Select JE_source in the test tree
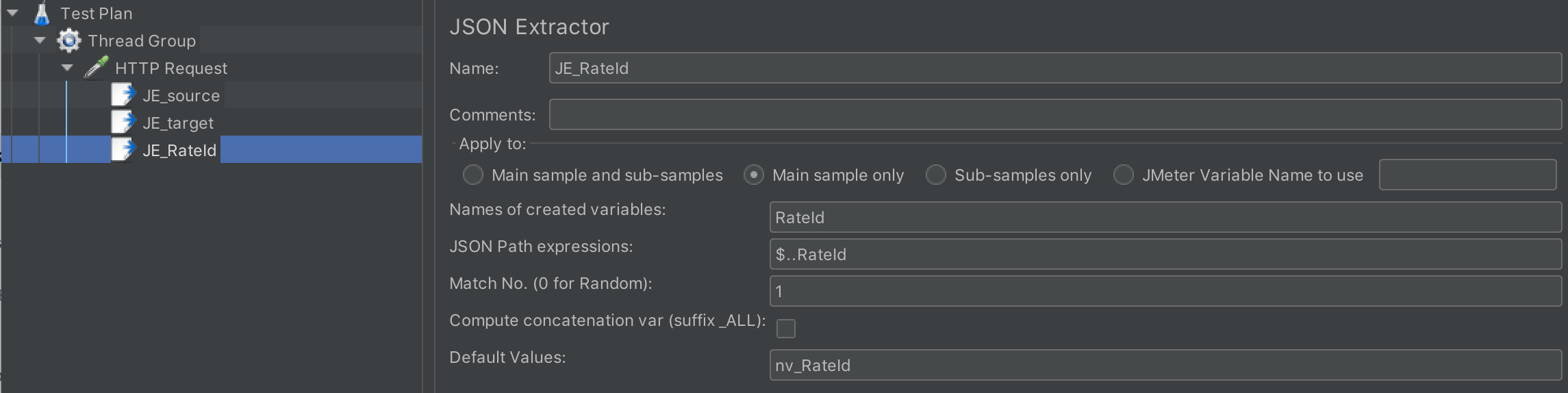This screenshot has width=1568, height=393. pyautogui.click(x=181, y=96)
